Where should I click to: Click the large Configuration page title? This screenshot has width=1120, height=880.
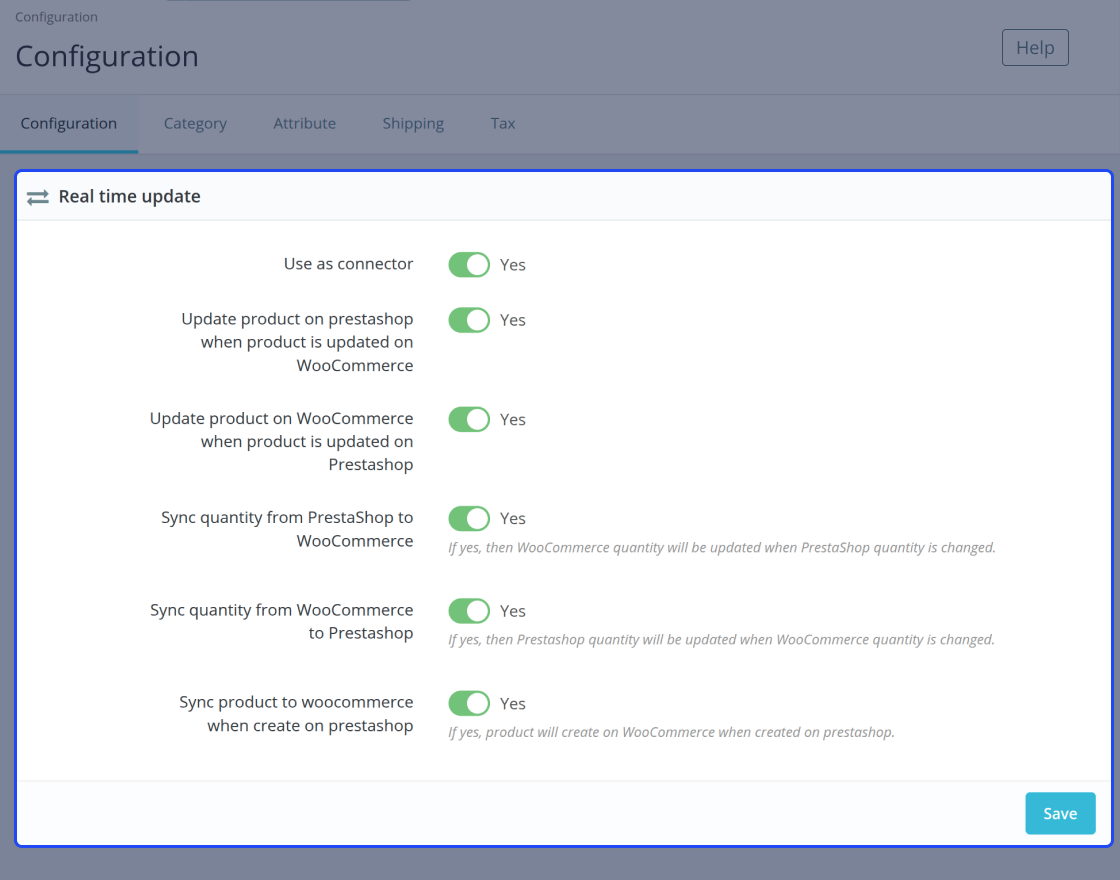click(x=107, y=56)
